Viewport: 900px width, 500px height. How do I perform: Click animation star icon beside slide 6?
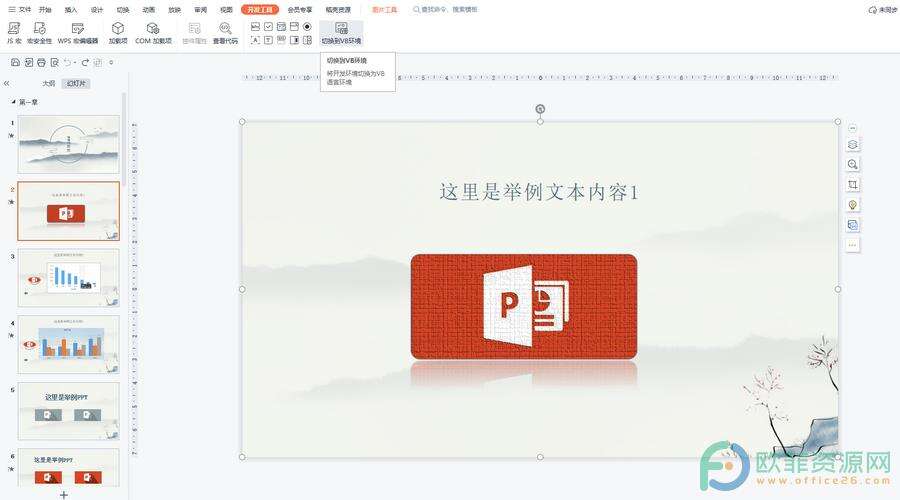(x=11, y=468)
